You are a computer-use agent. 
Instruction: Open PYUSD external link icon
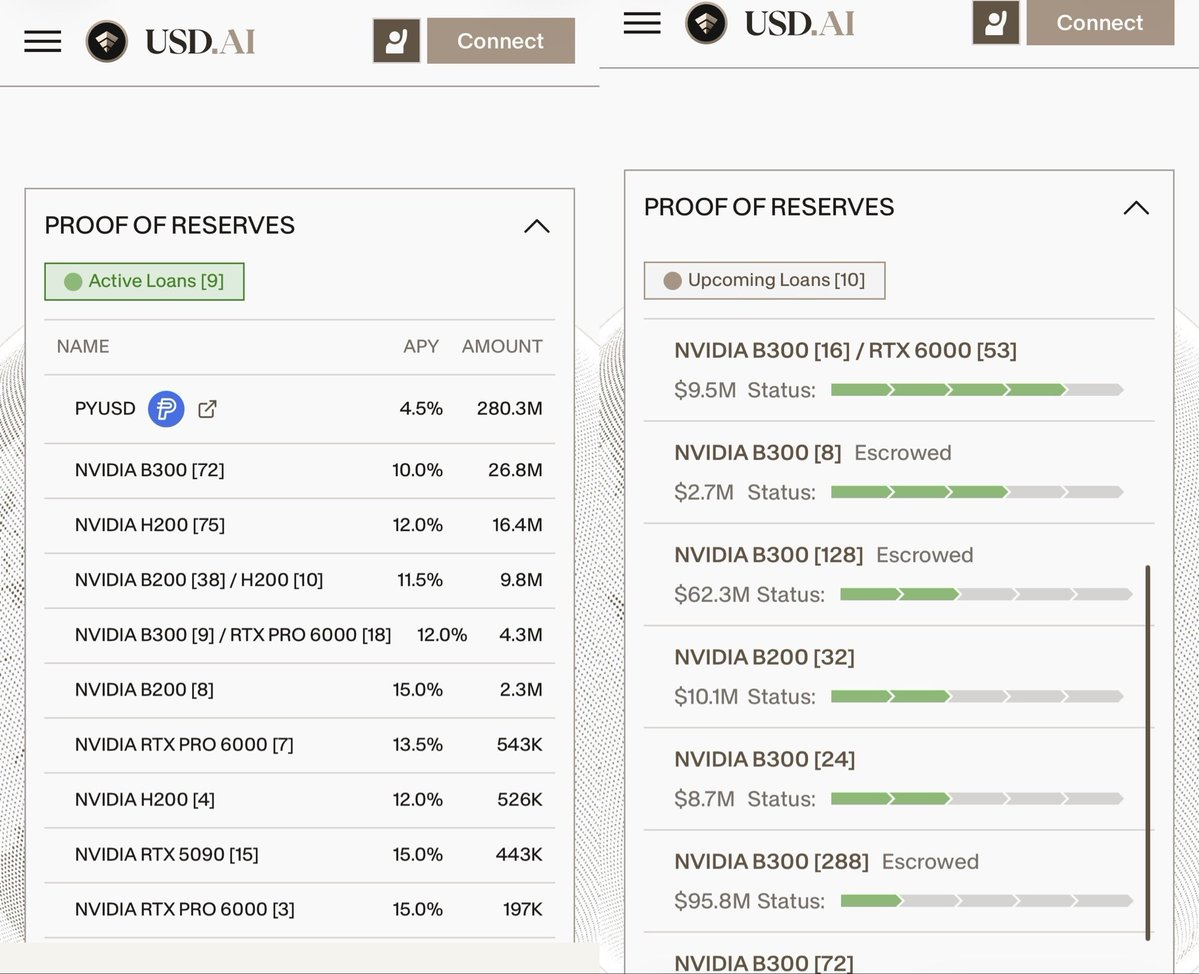207,409
